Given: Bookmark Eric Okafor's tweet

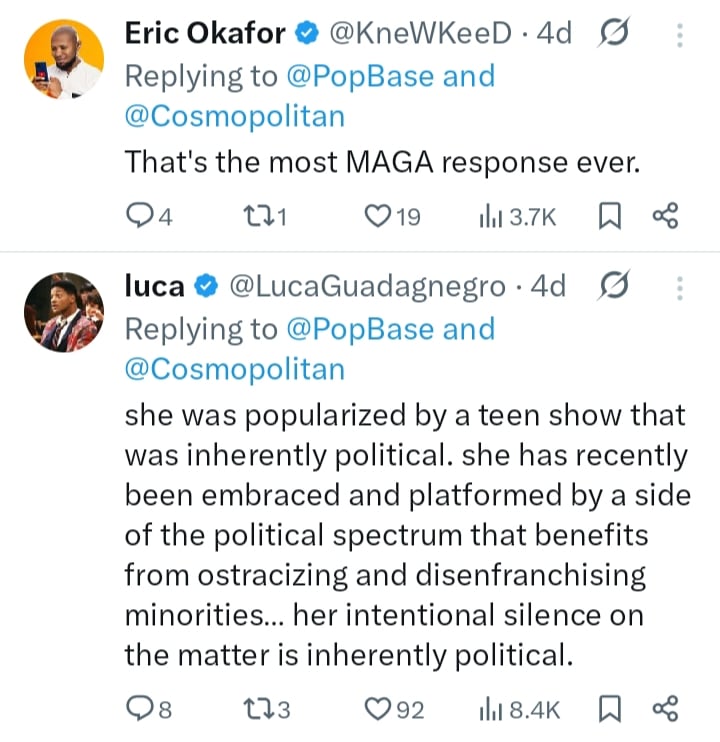Looking at the screenshot, I should pos(608,216).
